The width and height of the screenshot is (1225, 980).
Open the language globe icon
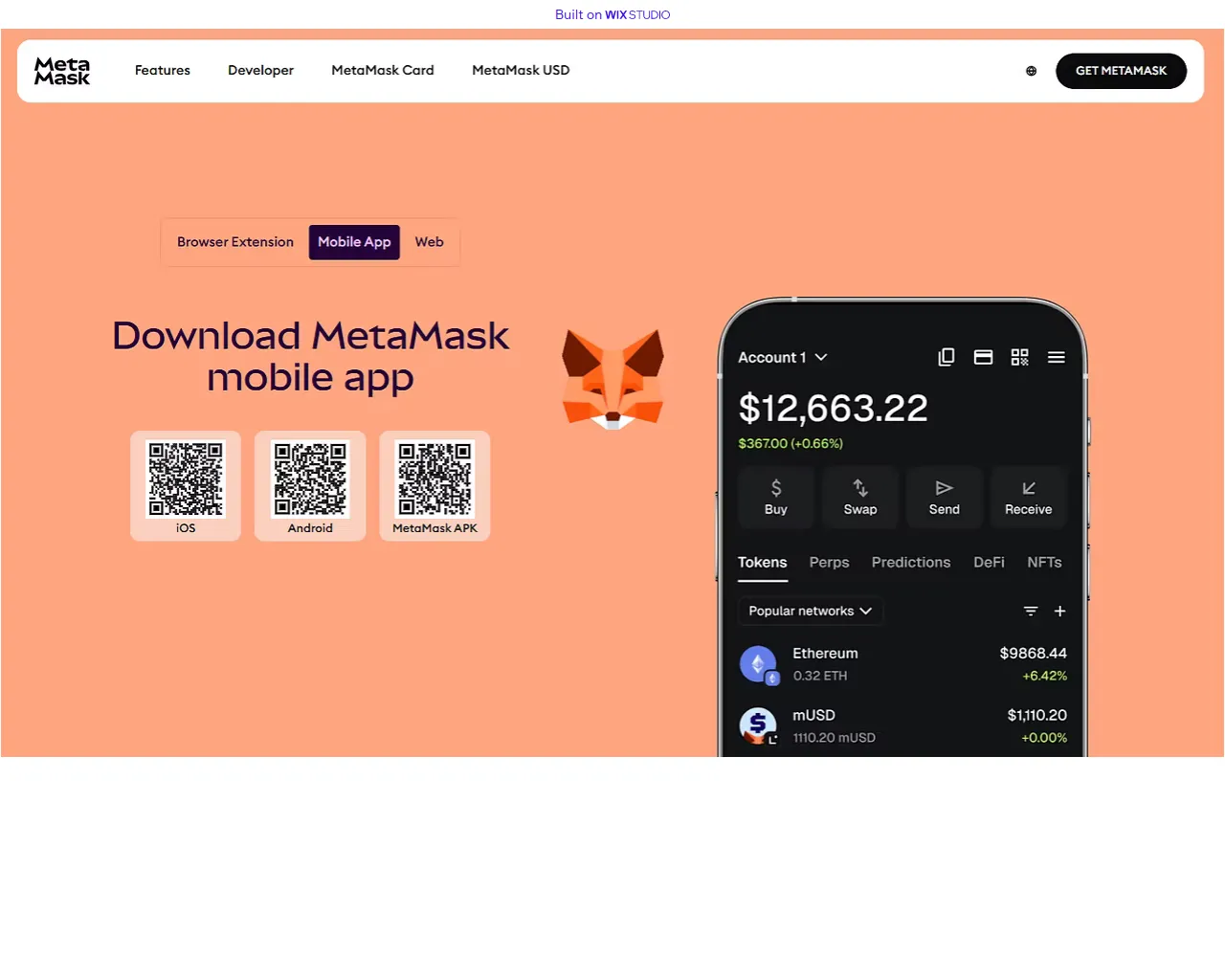1031,71
